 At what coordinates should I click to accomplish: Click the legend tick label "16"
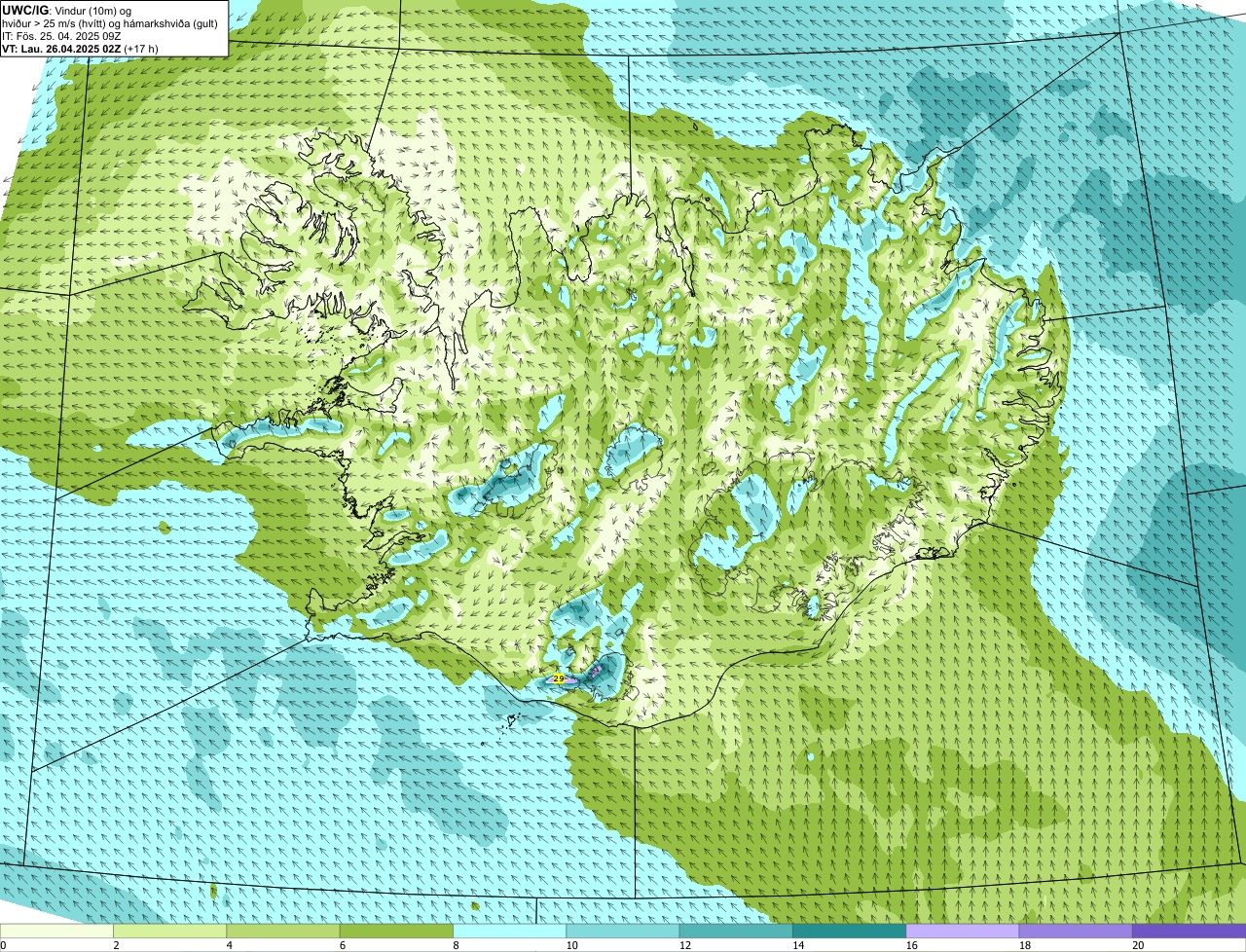pos(911,945)
